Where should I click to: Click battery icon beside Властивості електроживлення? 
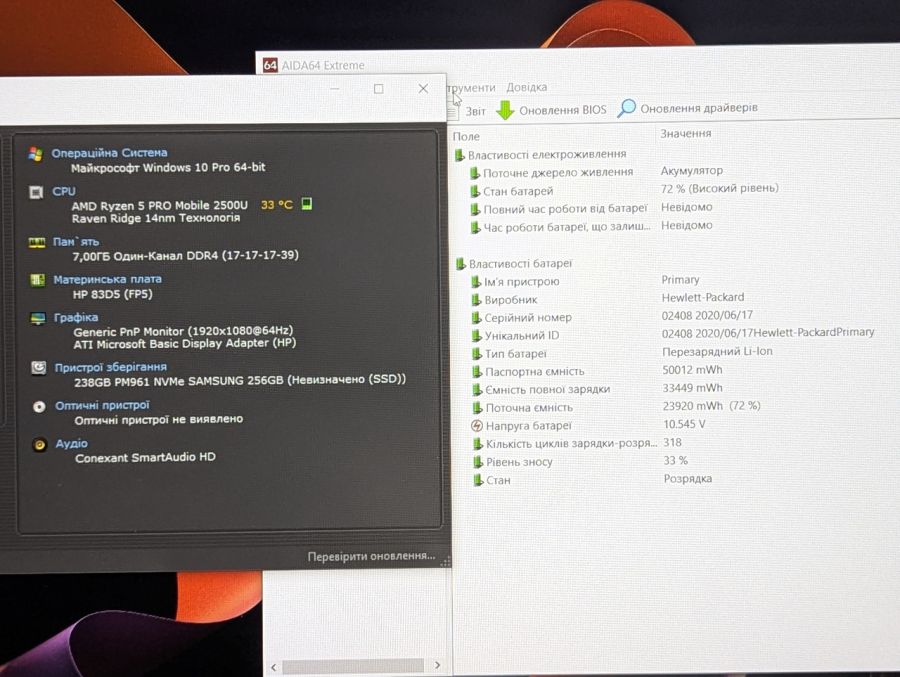(459, 155)
